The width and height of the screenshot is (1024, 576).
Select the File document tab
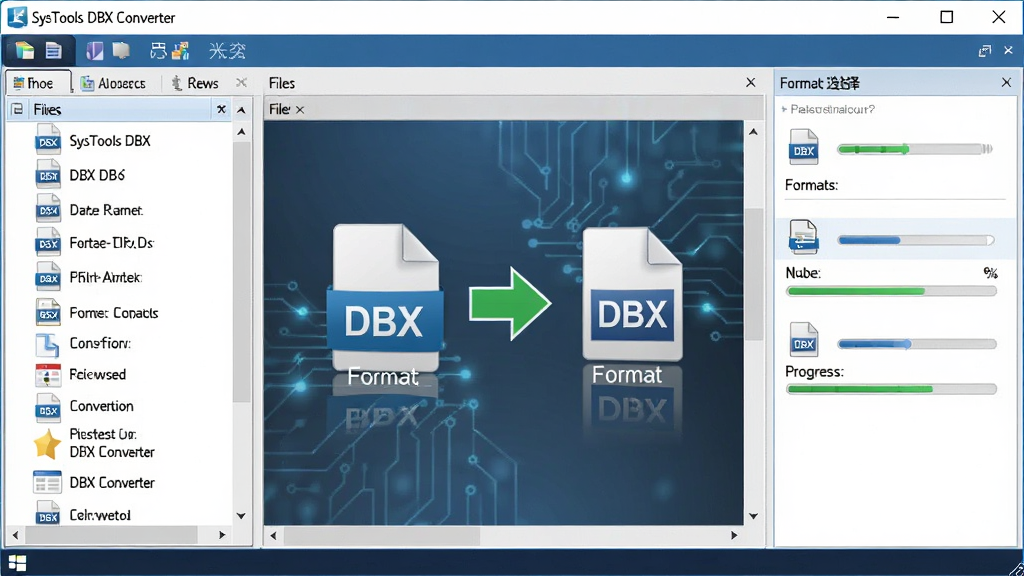279,109
